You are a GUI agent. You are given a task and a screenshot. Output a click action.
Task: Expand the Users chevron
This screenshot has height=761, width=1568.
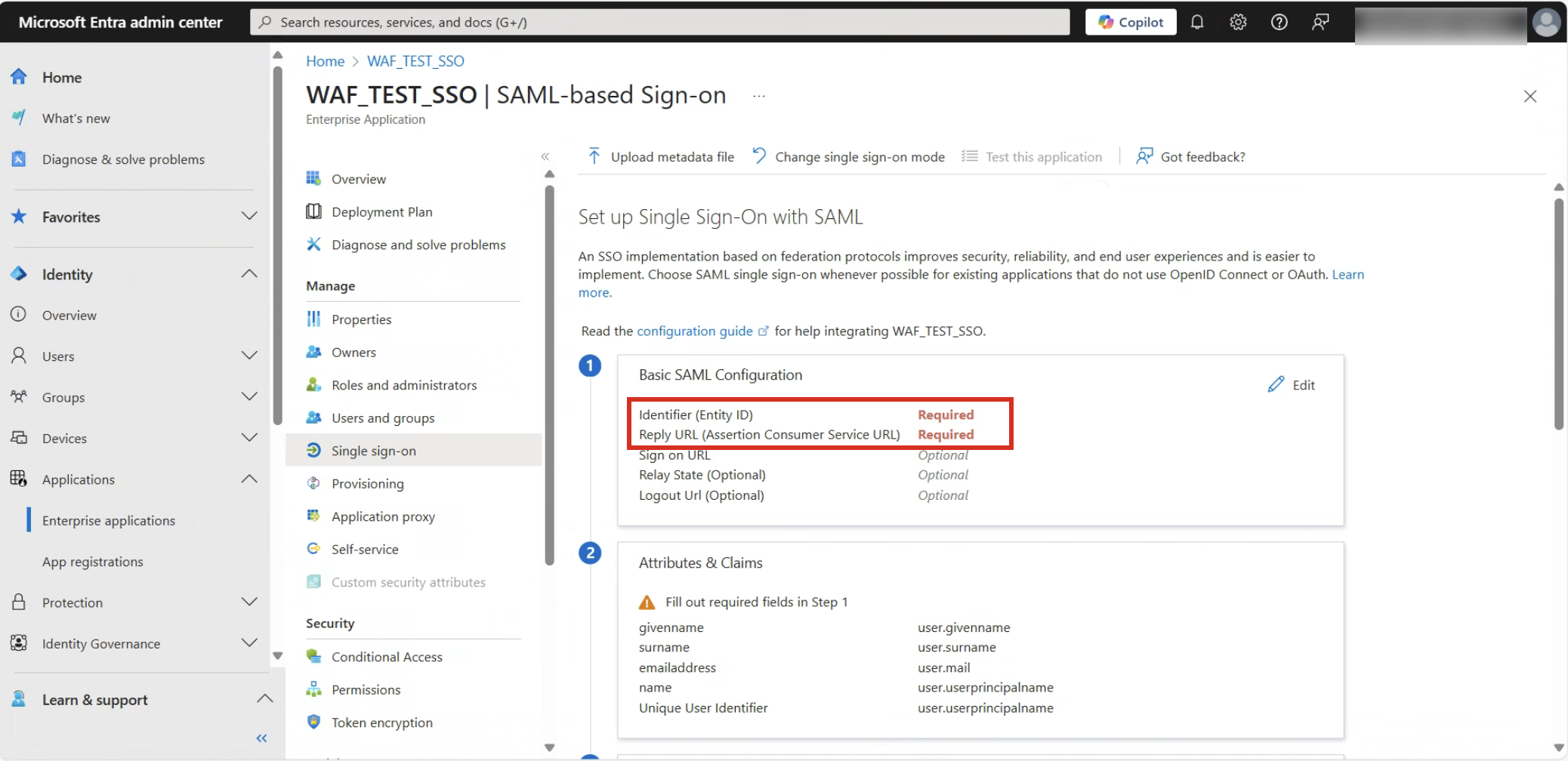pos(249,356)
